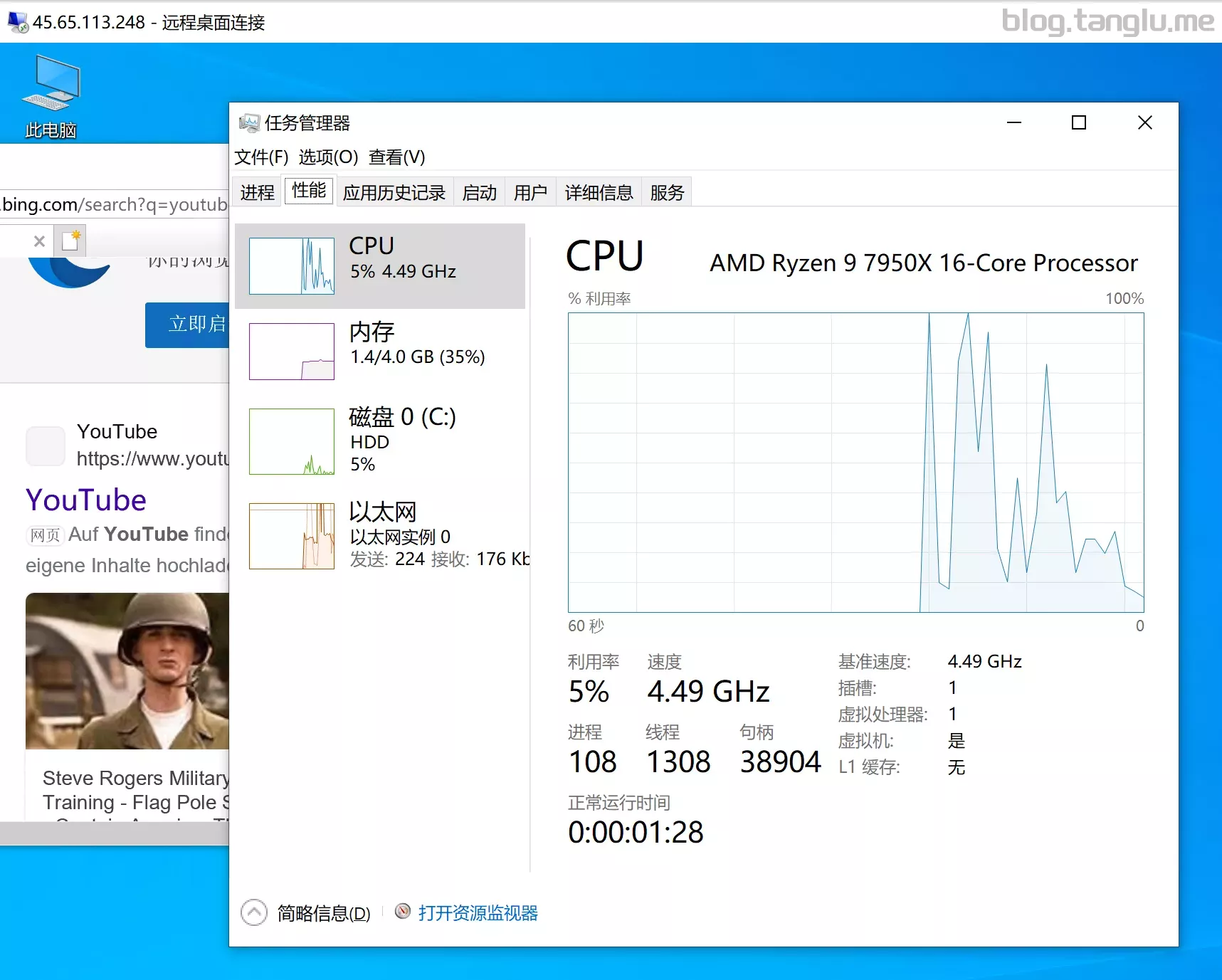
Task: Switch to the 用户 tab
Action: click(531, 192)
